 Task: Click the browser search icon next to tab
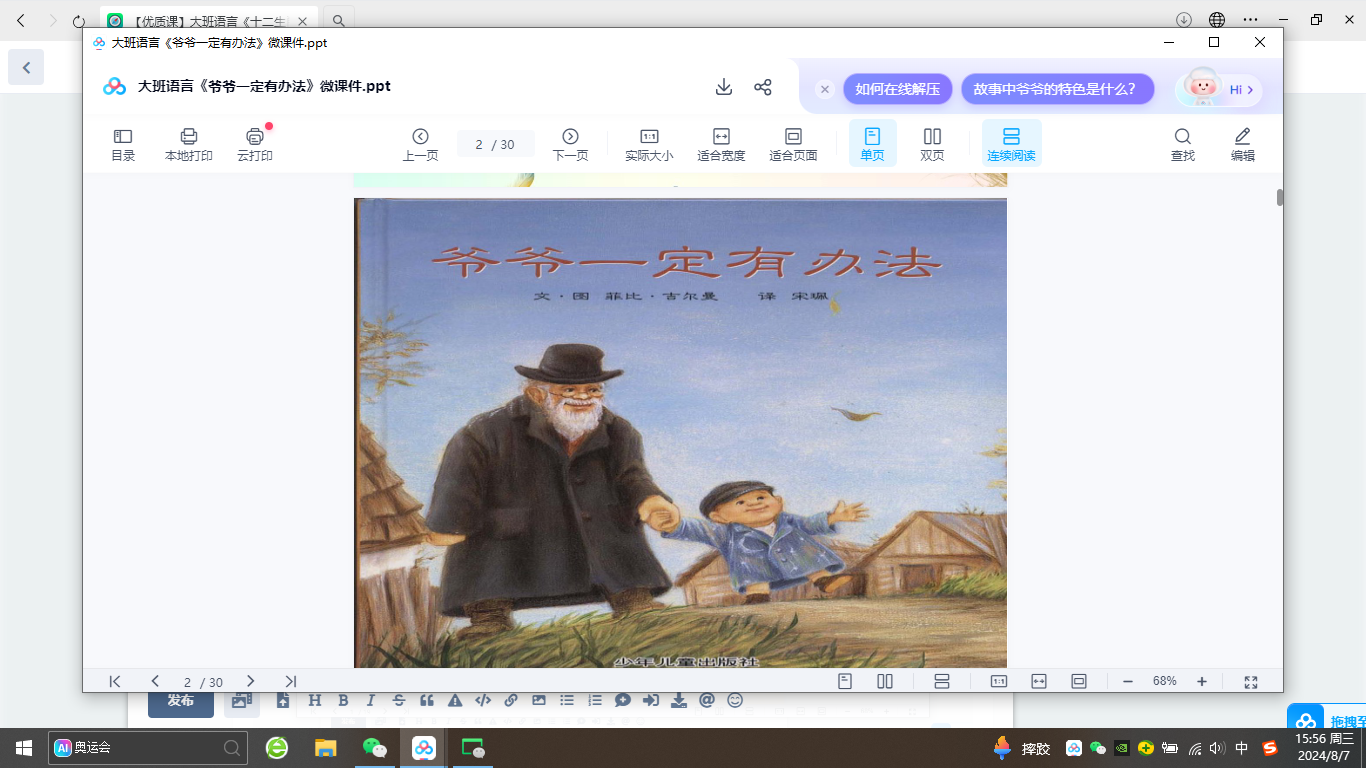pyautogui.click(x=339, y=20)
